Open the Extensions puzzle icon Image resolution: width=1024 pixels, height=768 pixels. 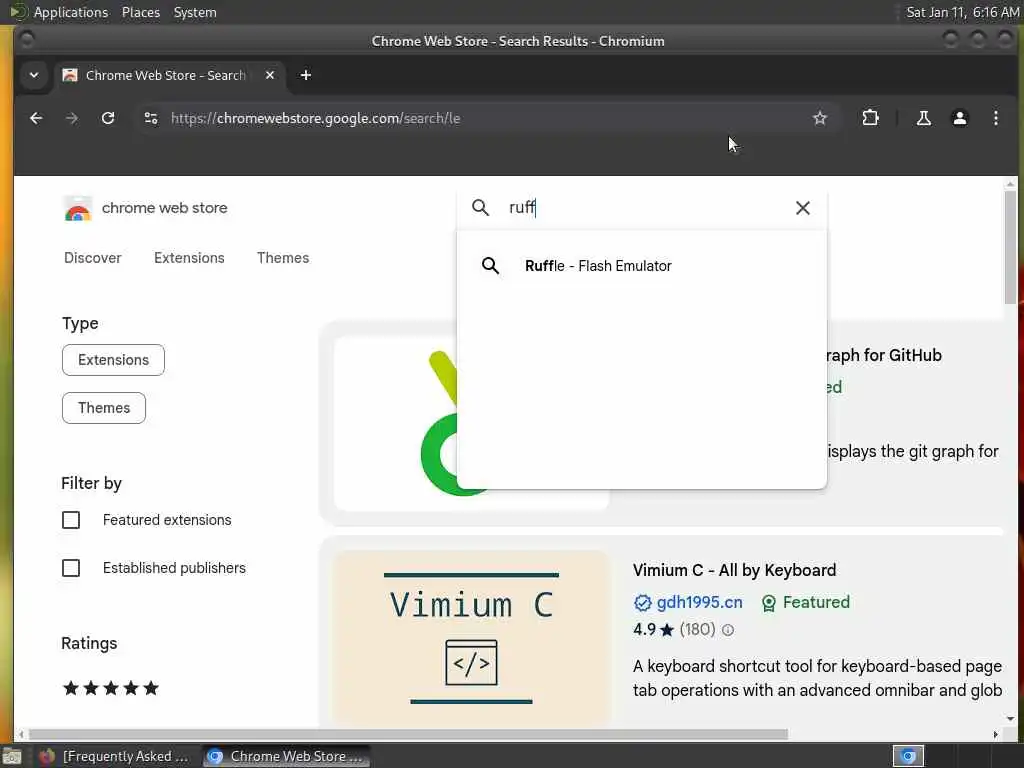871,118
